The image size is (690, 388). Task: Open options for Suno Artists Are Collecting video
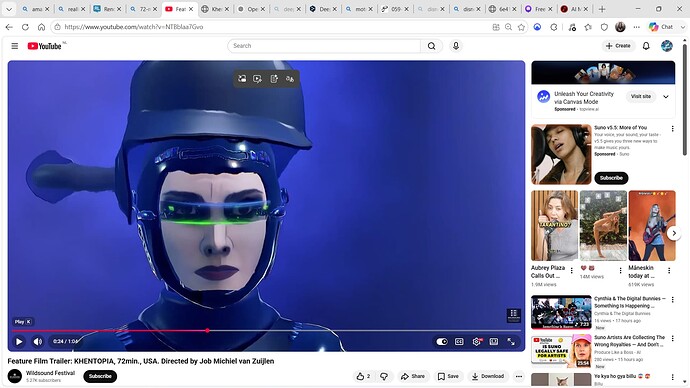click(672, 338)
